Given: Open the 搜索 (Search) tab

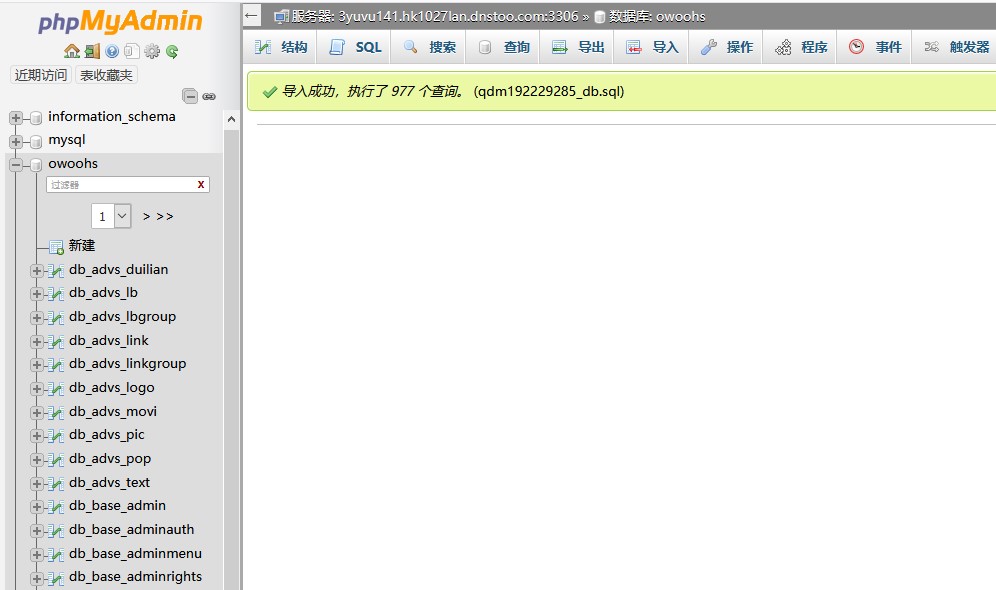Looking at the screenshot, I should 430,47.
